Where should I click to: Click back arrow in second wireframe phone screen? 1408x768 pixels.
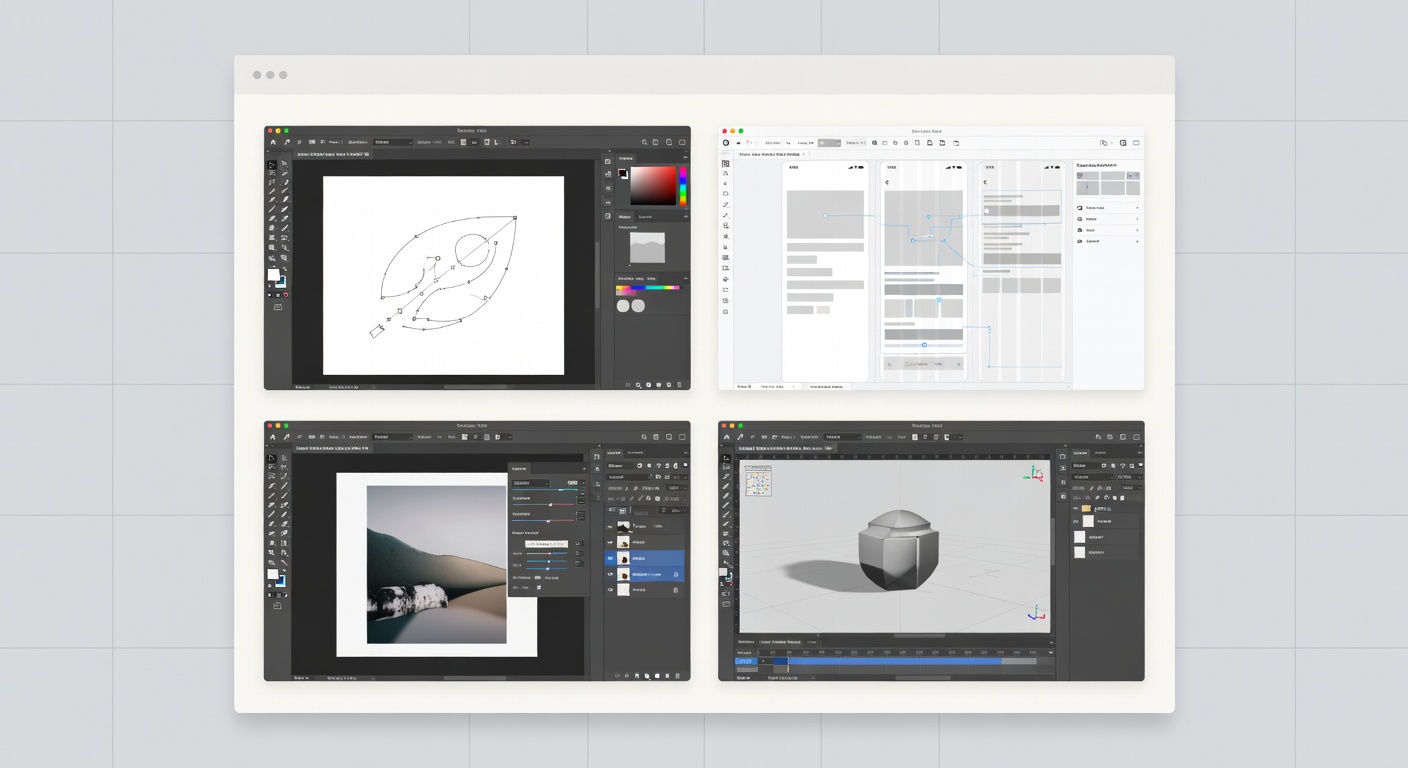887,182
